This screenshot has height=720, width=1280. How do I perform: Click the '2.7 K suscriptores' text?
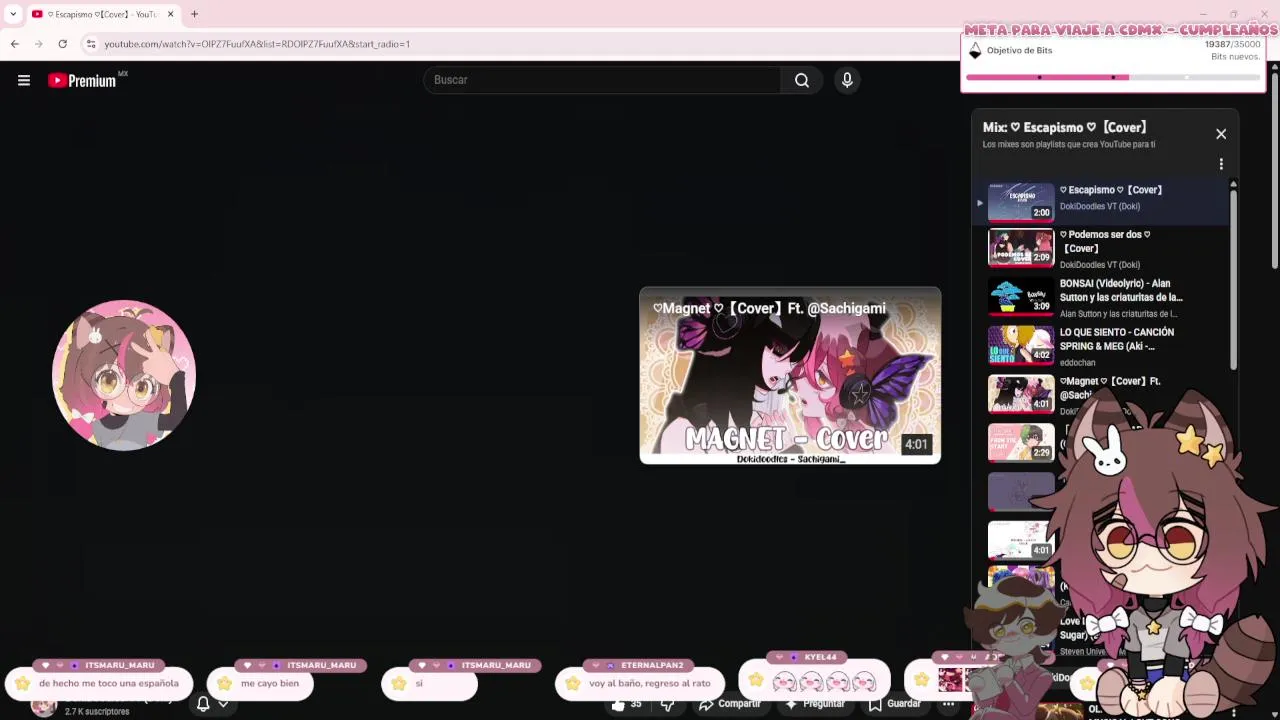click(x=97, y=712)
